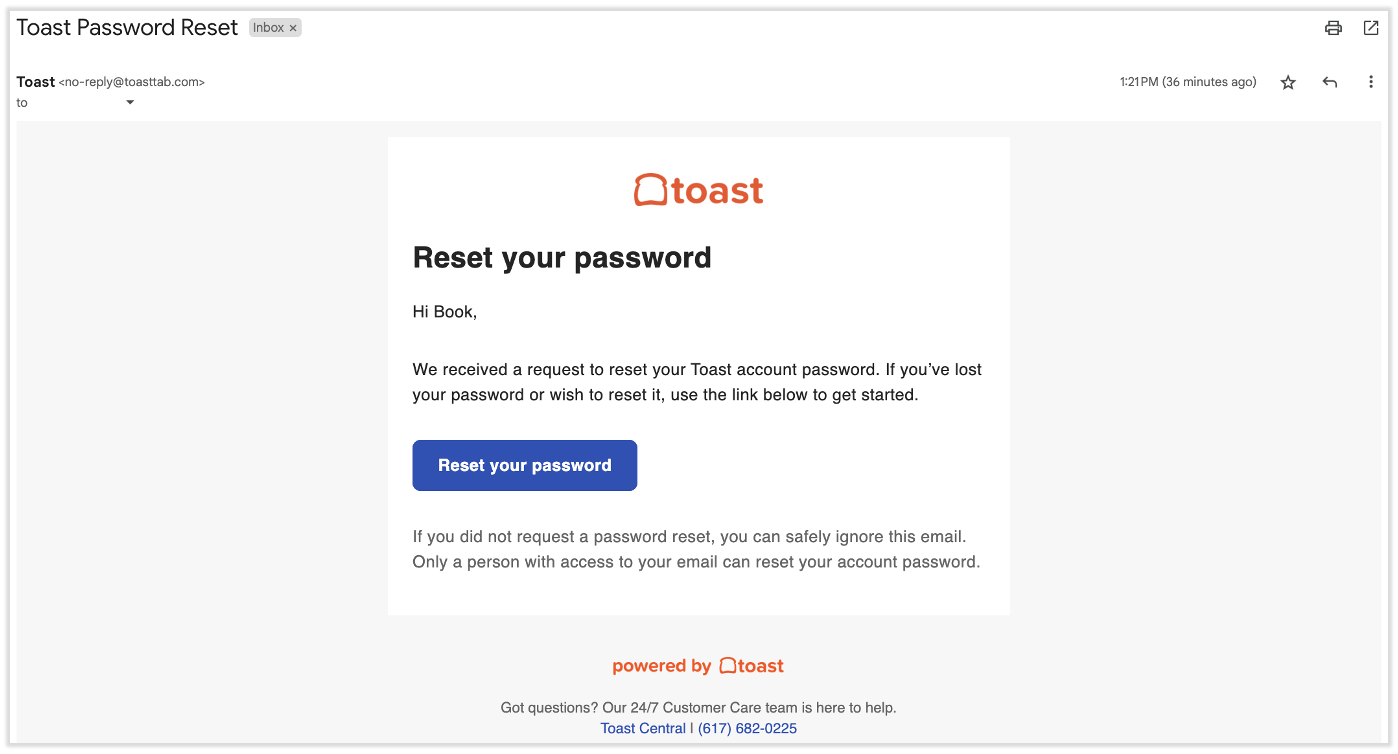Click the subject line Toast Password Reset
Viewport: 1398px width, 754px height.
pos(127,27)
